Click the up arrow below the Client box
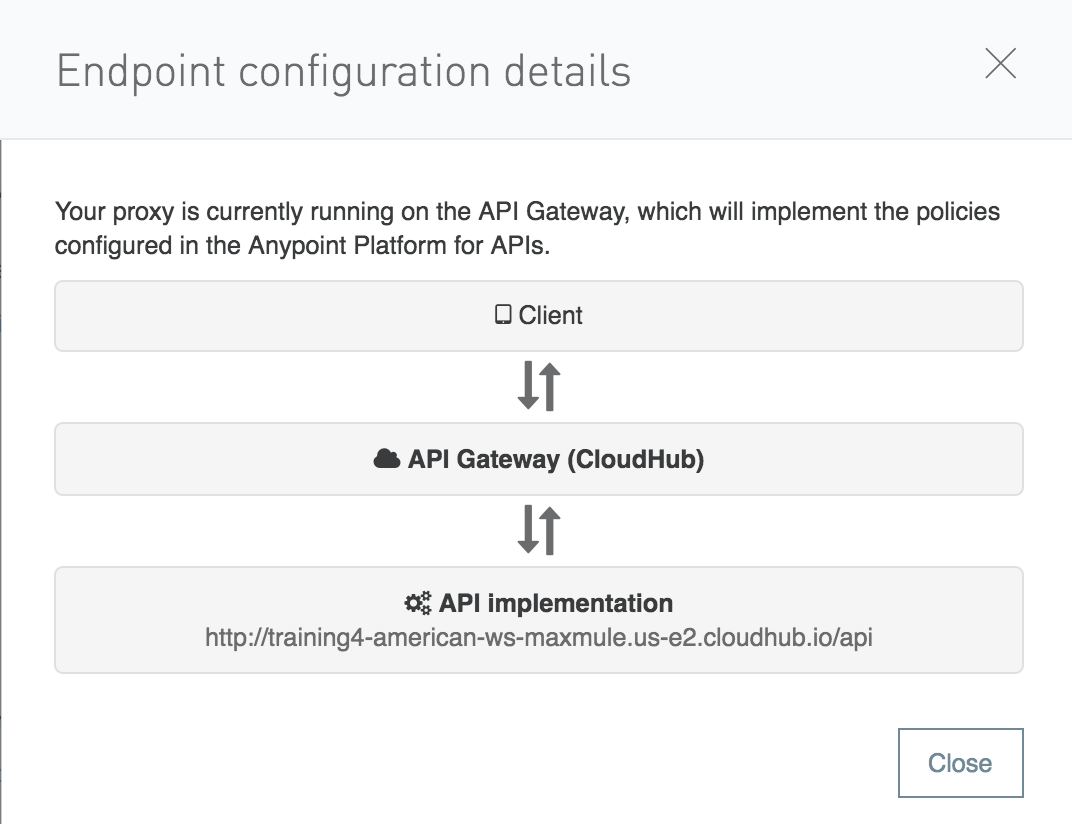Image resolution: width=1072 pixels, height=824 pixels. (550, 386)
